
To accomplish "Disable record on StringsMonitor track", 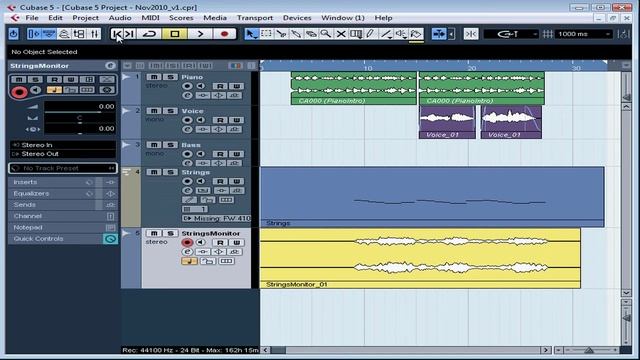I will coord(187,242).
